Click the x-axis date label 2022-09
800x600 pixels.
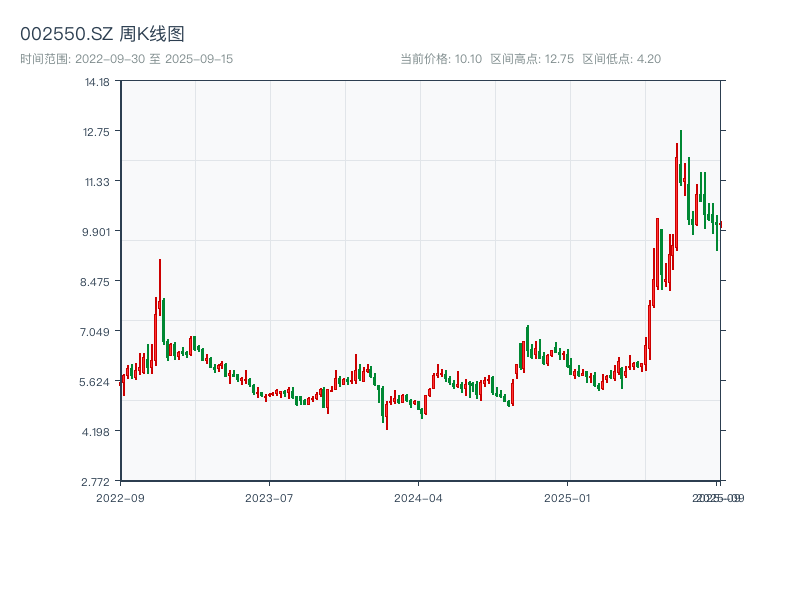point(120,498)
